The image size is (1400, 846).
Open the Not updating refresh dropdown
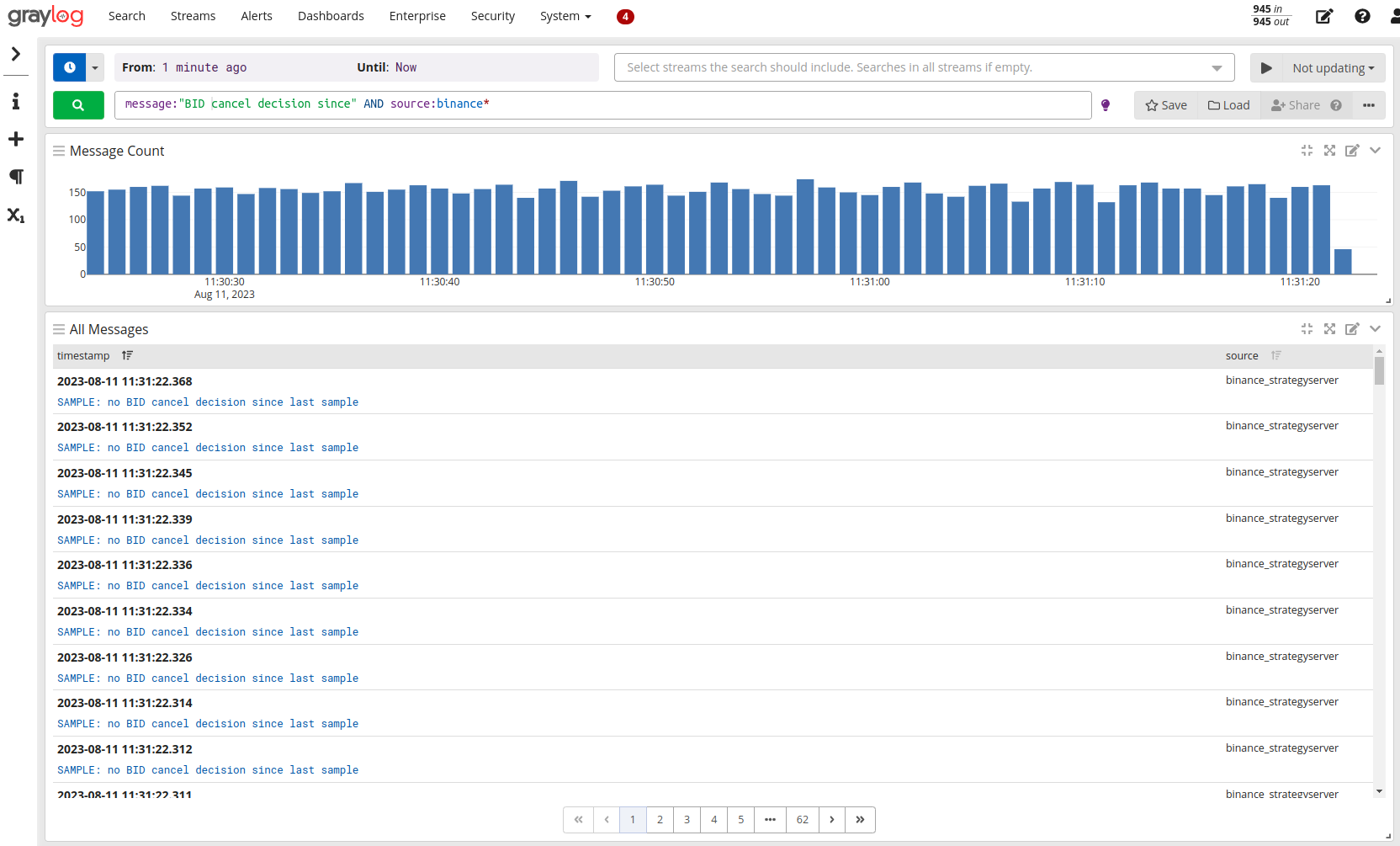(1334, 67)
